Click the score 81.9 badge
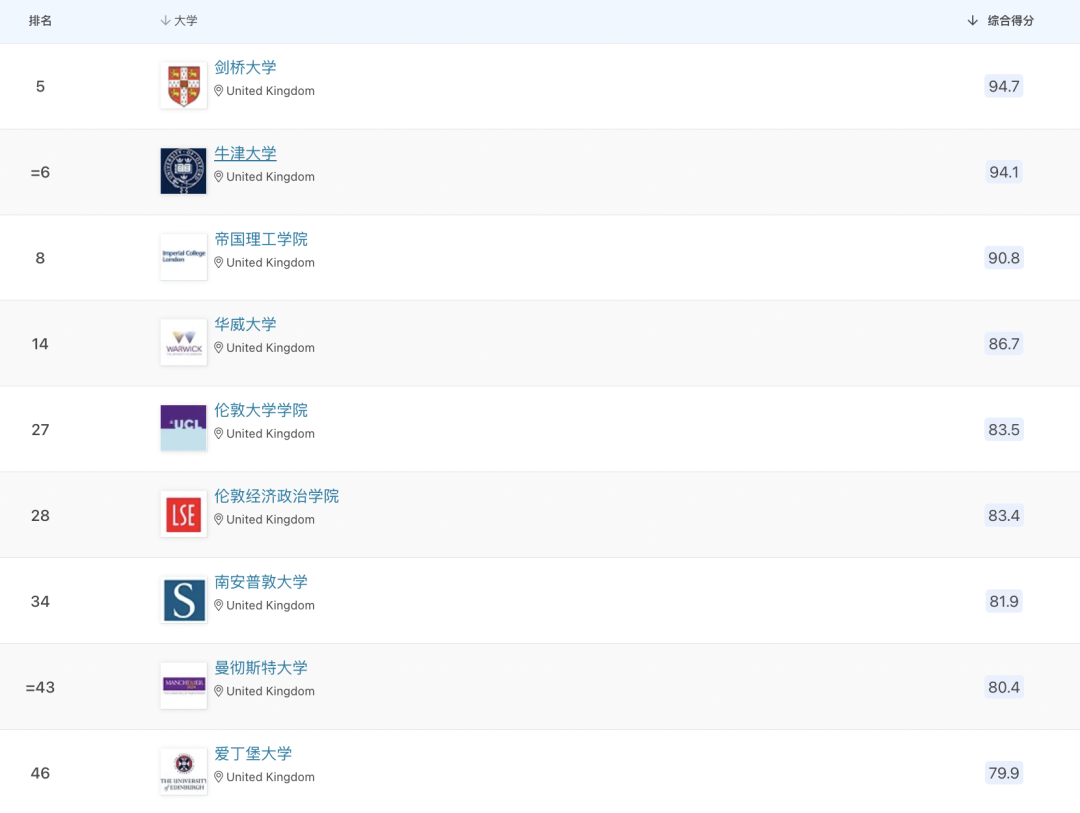This screenshot has height=813, width=1080. tap(1004, 601)
